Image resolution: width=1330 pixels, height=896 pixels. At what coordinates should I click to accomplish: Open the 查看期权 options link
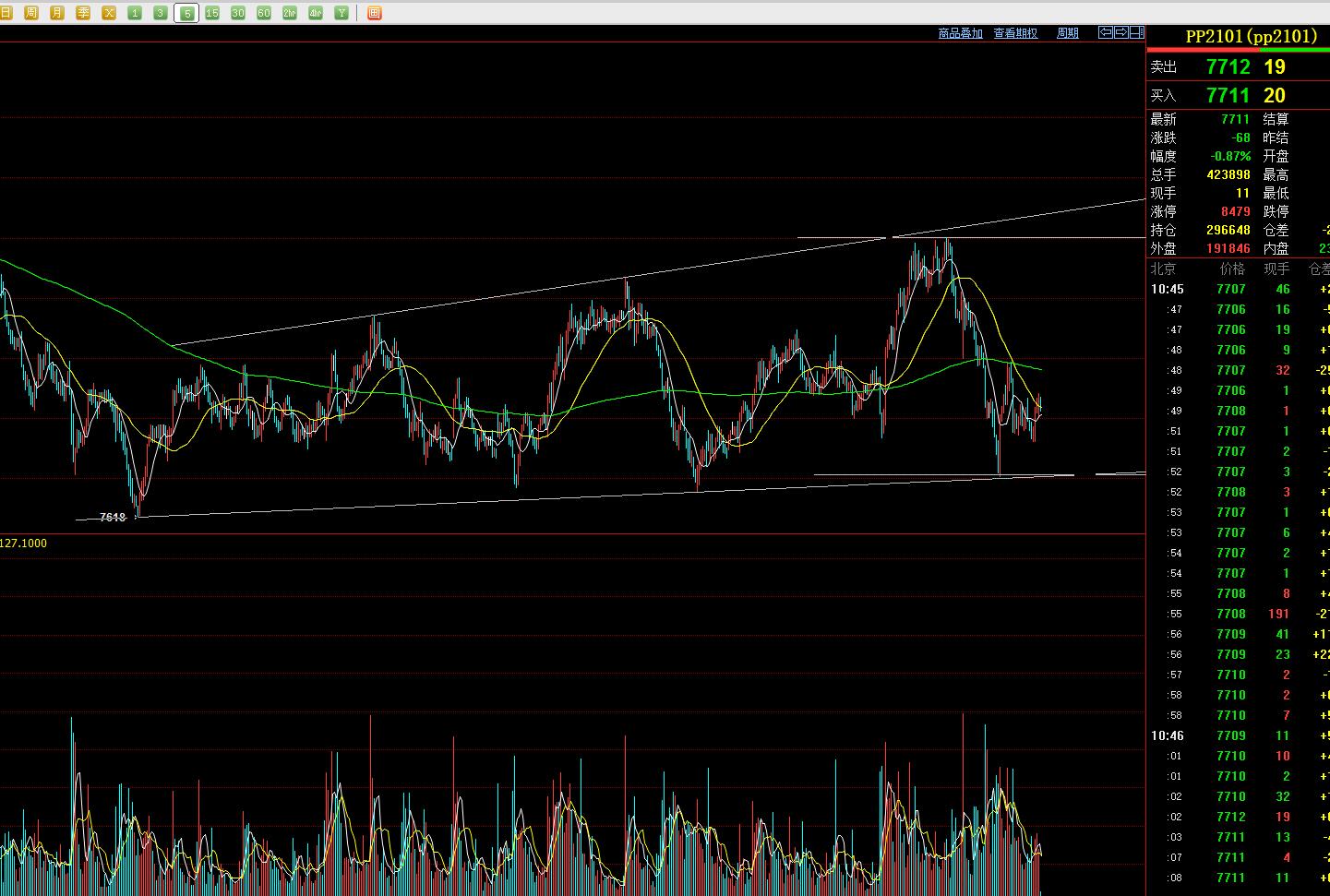[x=1015, y=33]
